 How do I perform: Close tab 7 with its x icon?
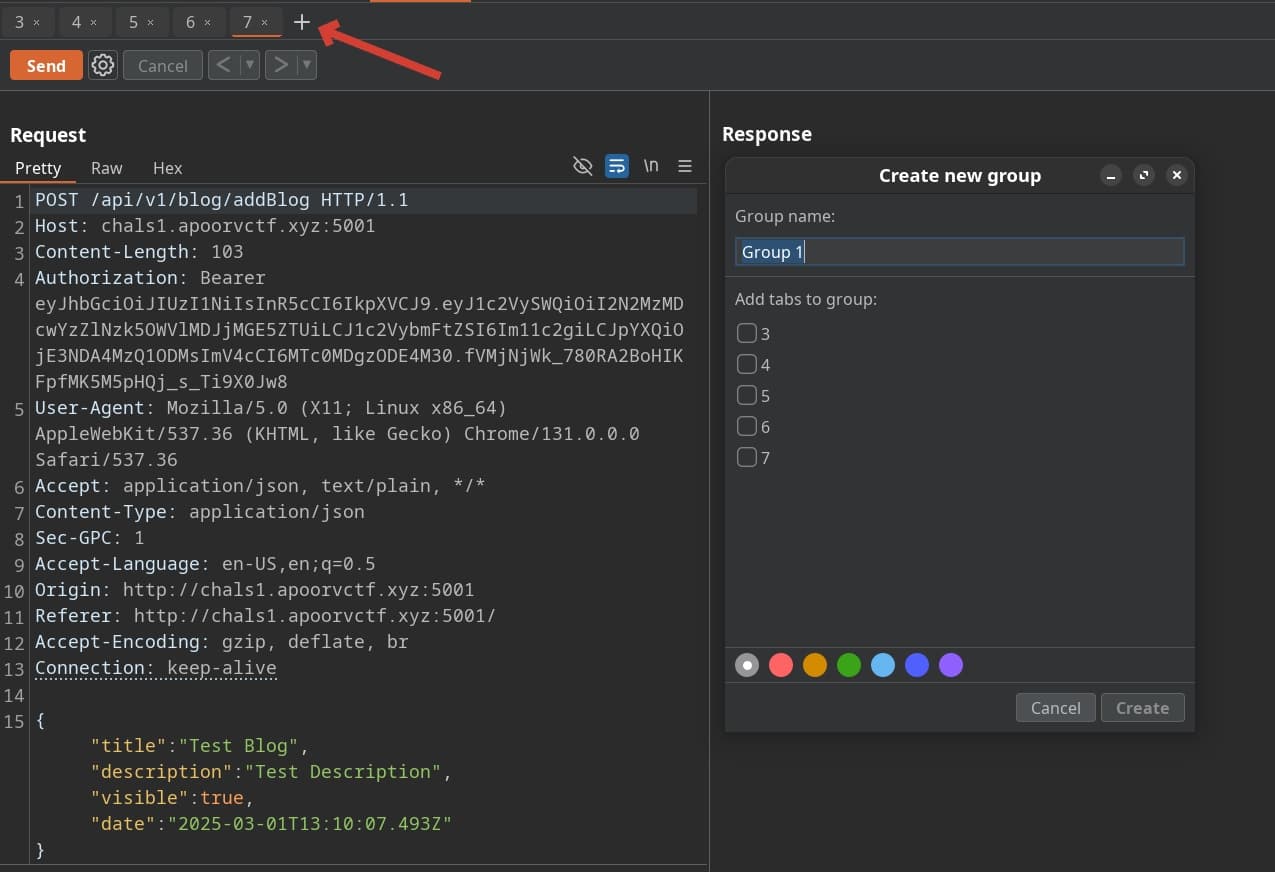point(264,22)
